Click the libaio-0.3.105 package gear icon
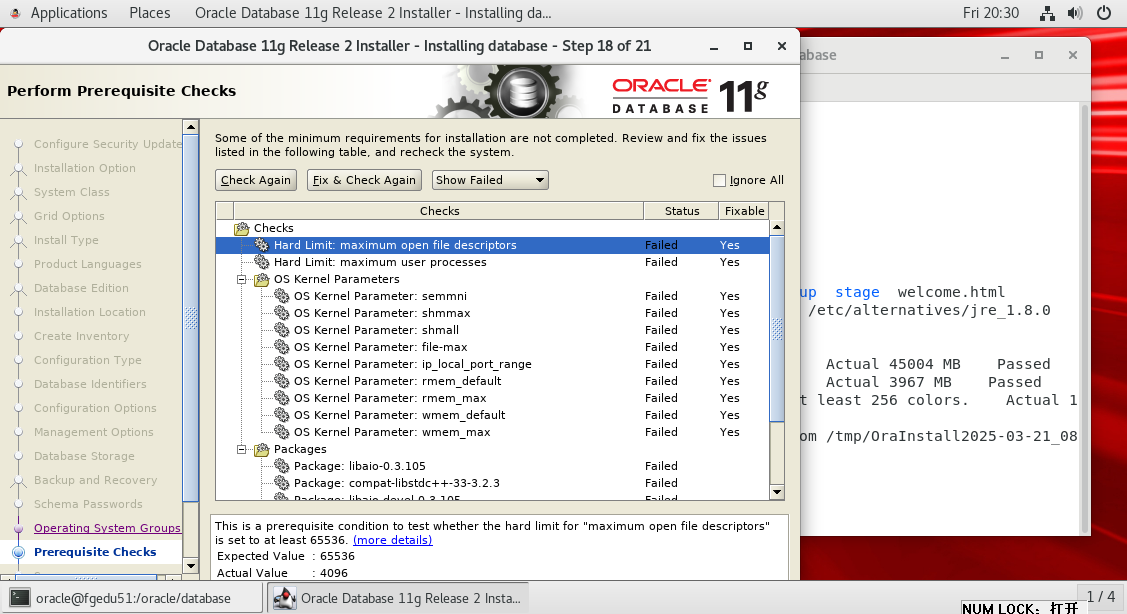The width and height of the screenshot is (1127, 614). point(282,466)
